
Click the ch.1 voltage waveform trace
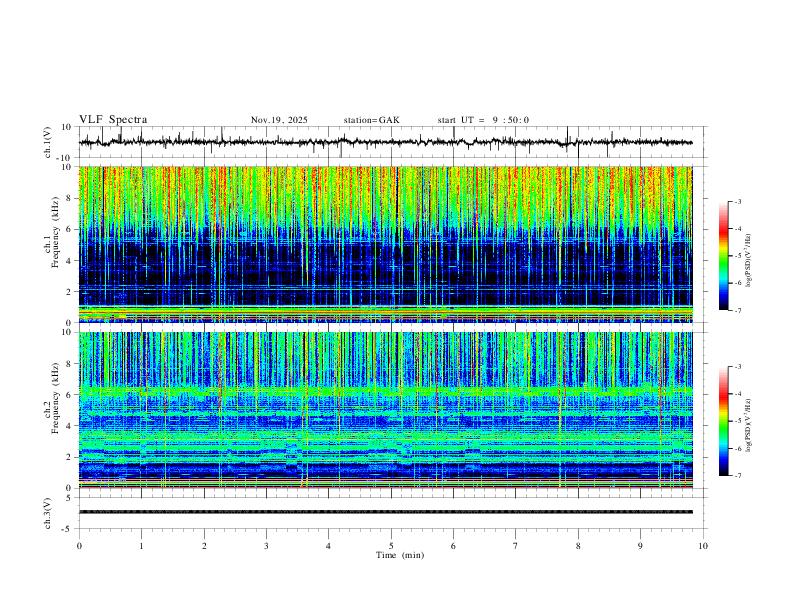pyautogui.click(x=385, y=142)
